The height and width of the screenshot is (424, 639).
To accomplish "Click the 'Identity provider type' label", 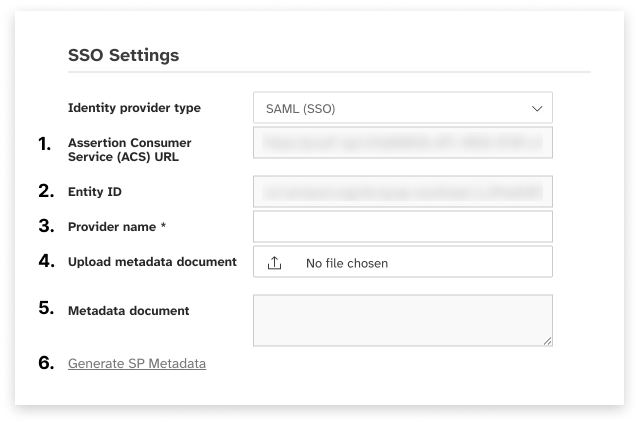I will pos(134,108).
